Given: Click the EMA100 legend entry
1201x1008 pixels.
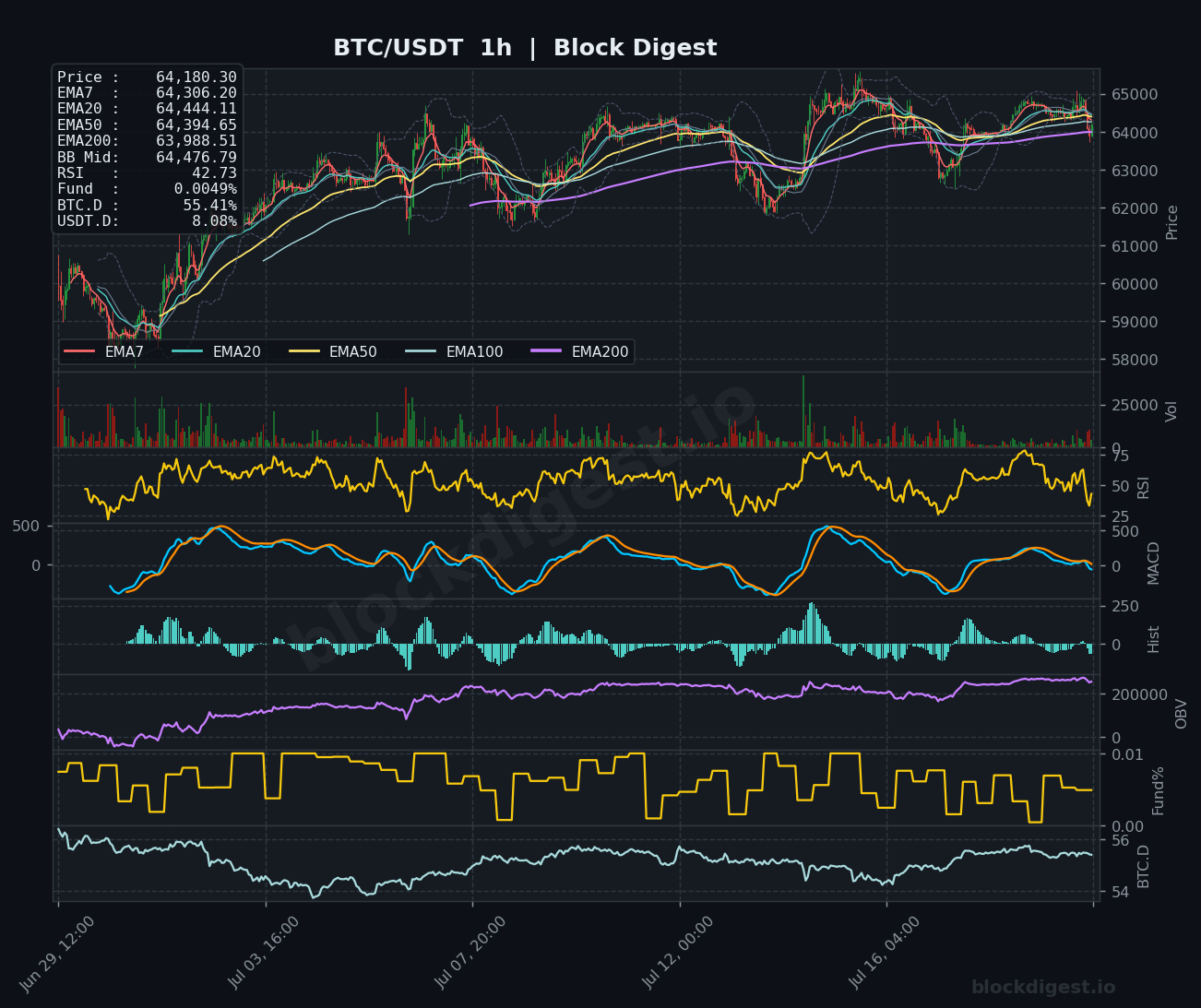Looking at the screenshot, I should 454,351.
